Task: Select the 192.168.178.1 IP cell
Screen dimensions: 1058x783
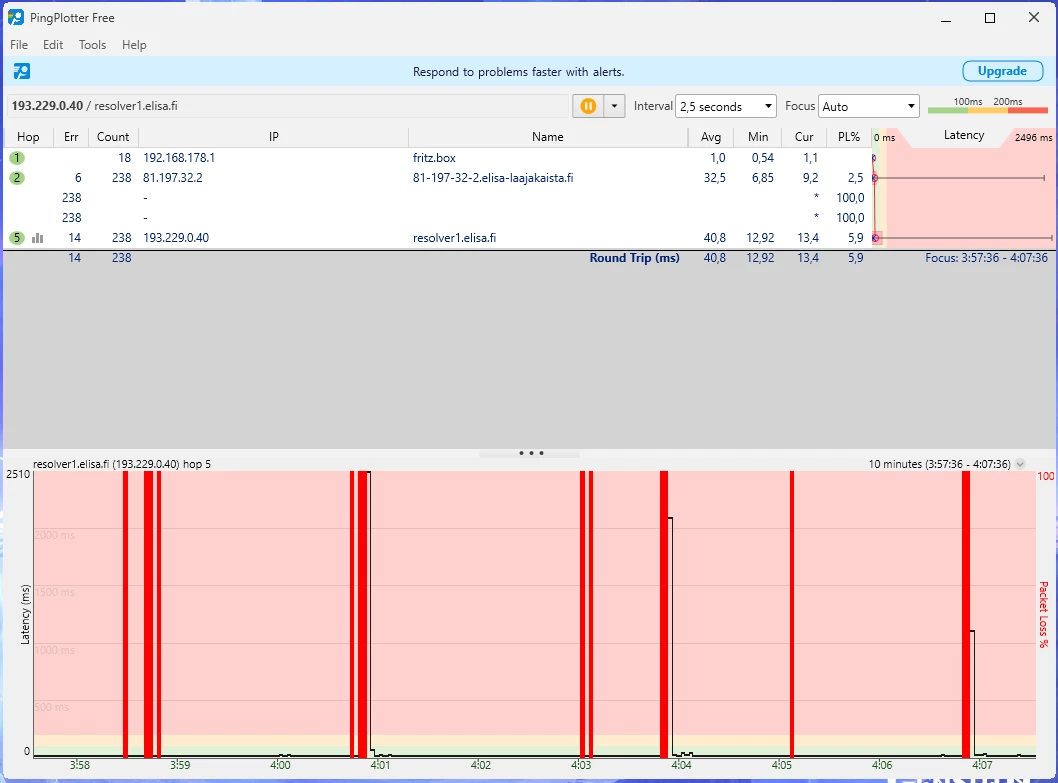Action: tap(179, 158)
